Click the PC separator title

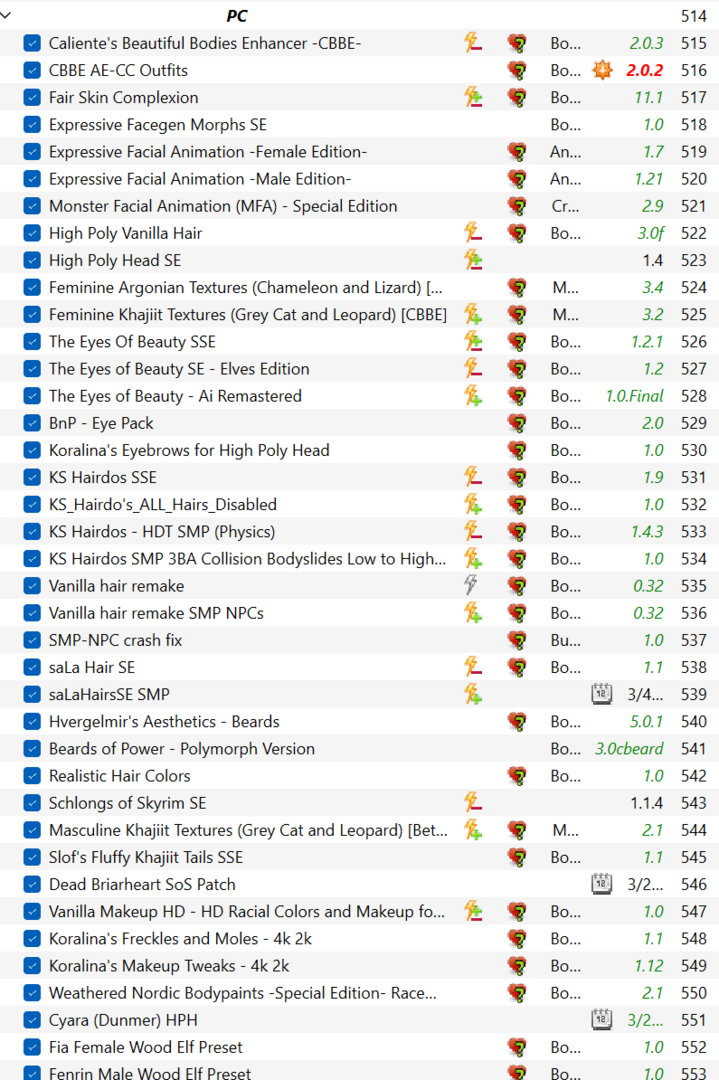[237, 16]
